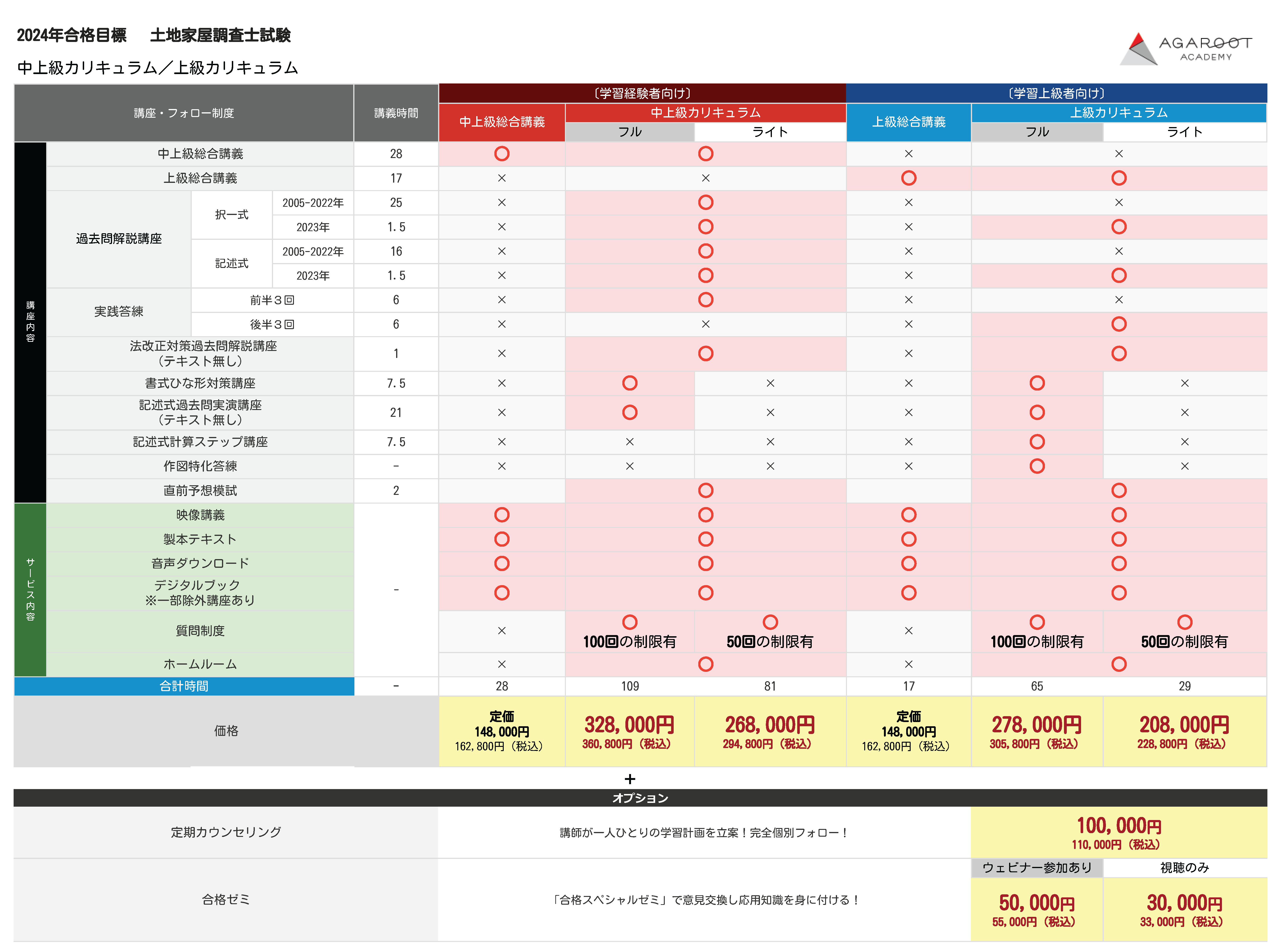Click the plus sign above オプション
This screenshot has height=952, width=1281.
pos(630,779)
